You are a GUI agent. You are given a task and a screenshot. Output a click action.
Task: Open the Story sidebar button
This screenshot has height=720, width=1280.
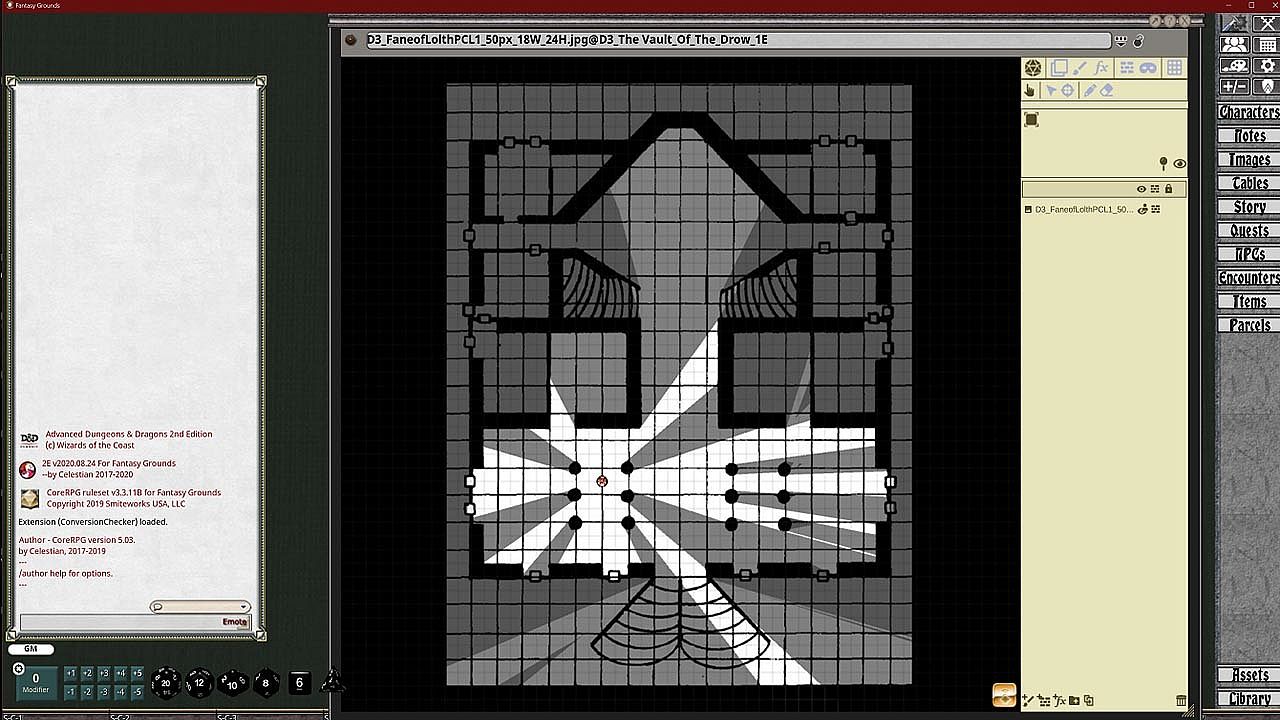1248,207
